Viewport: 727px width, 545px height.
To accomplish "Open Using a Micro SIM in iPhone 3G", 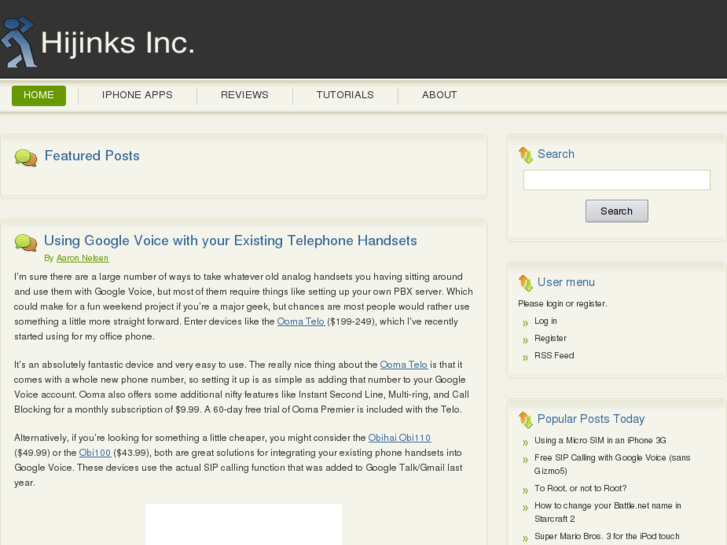I will point(600,440).
